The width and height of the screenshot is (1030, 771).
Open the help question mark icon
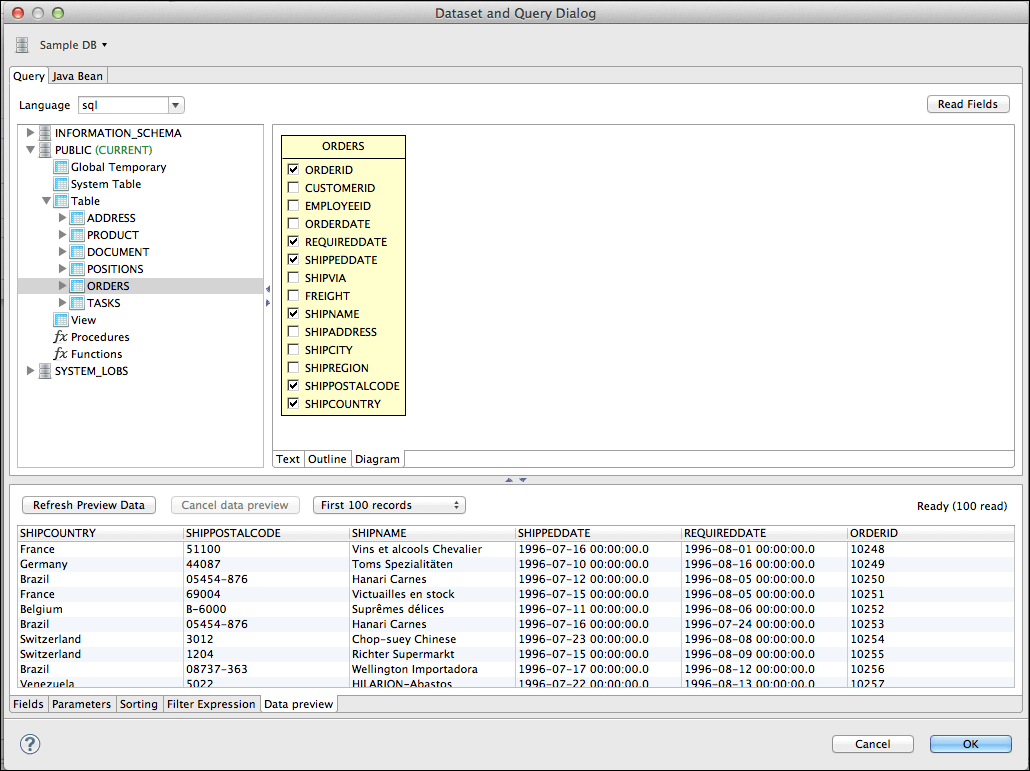tap(30, 744)
